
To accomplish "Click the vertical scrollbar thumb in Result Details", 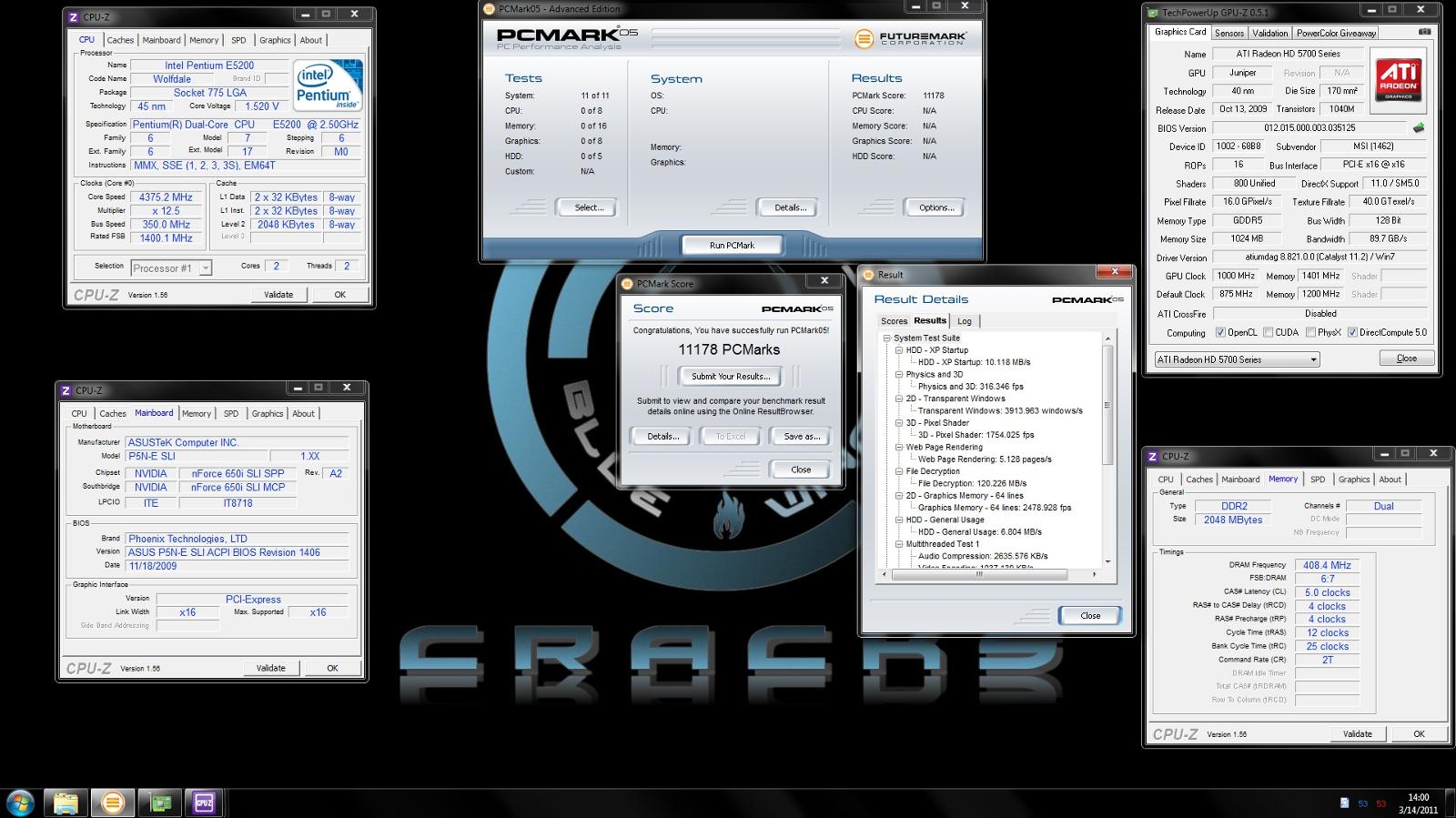I will pyautogui.click(x=1107, y=405).
